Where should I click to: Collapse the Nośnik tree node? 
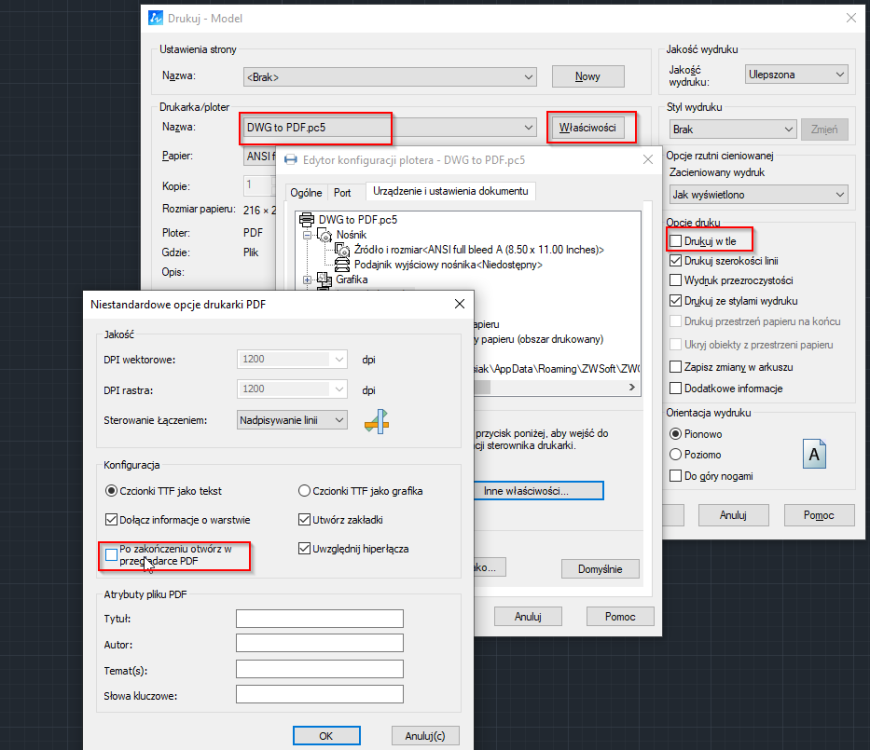(307, 235)
